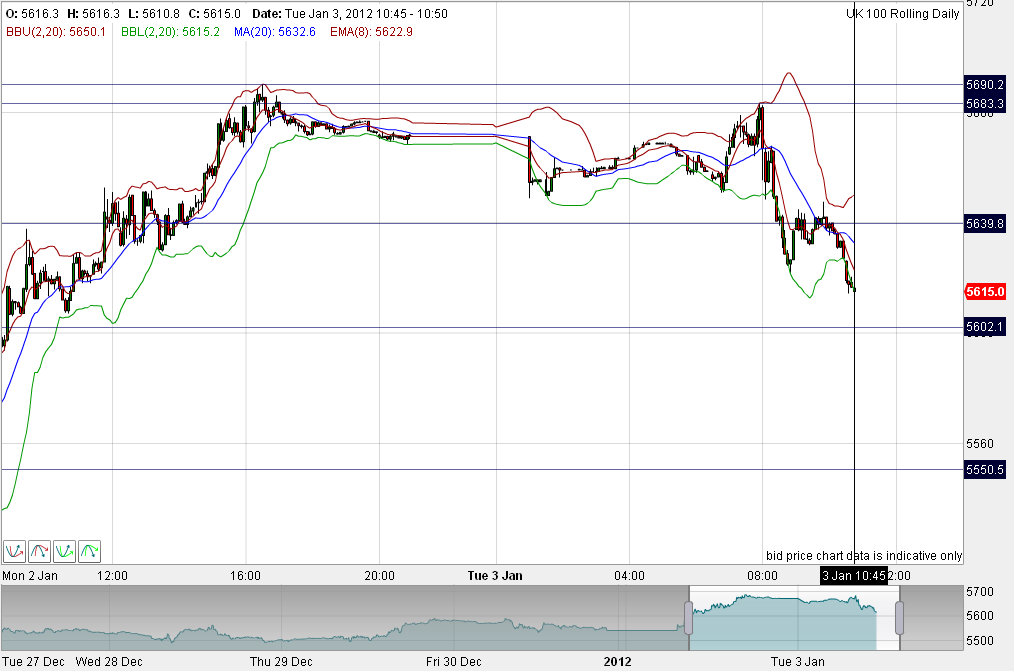Click the Mon 2 Jan axis label
The image size is (1014, 672).
[30, 575]
